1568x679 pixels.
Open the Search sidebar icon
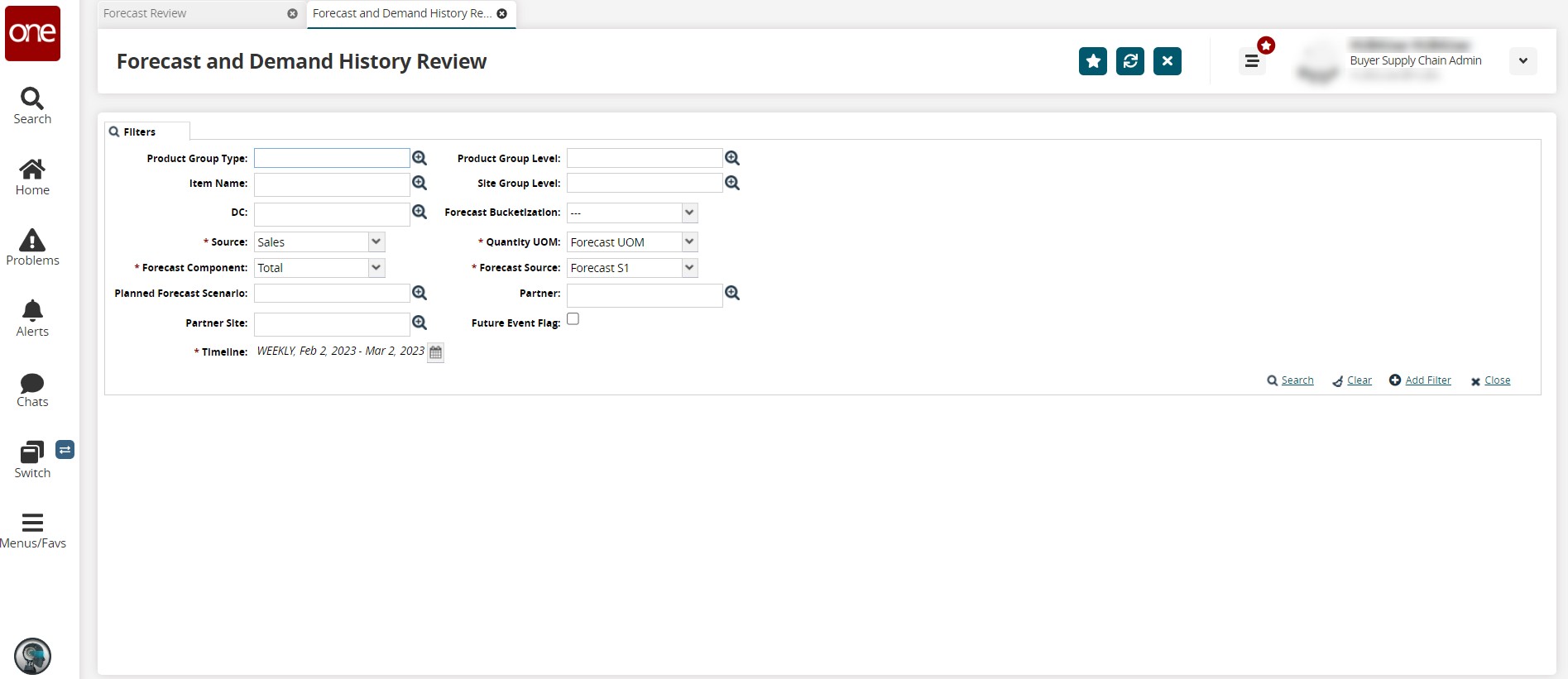32,106
